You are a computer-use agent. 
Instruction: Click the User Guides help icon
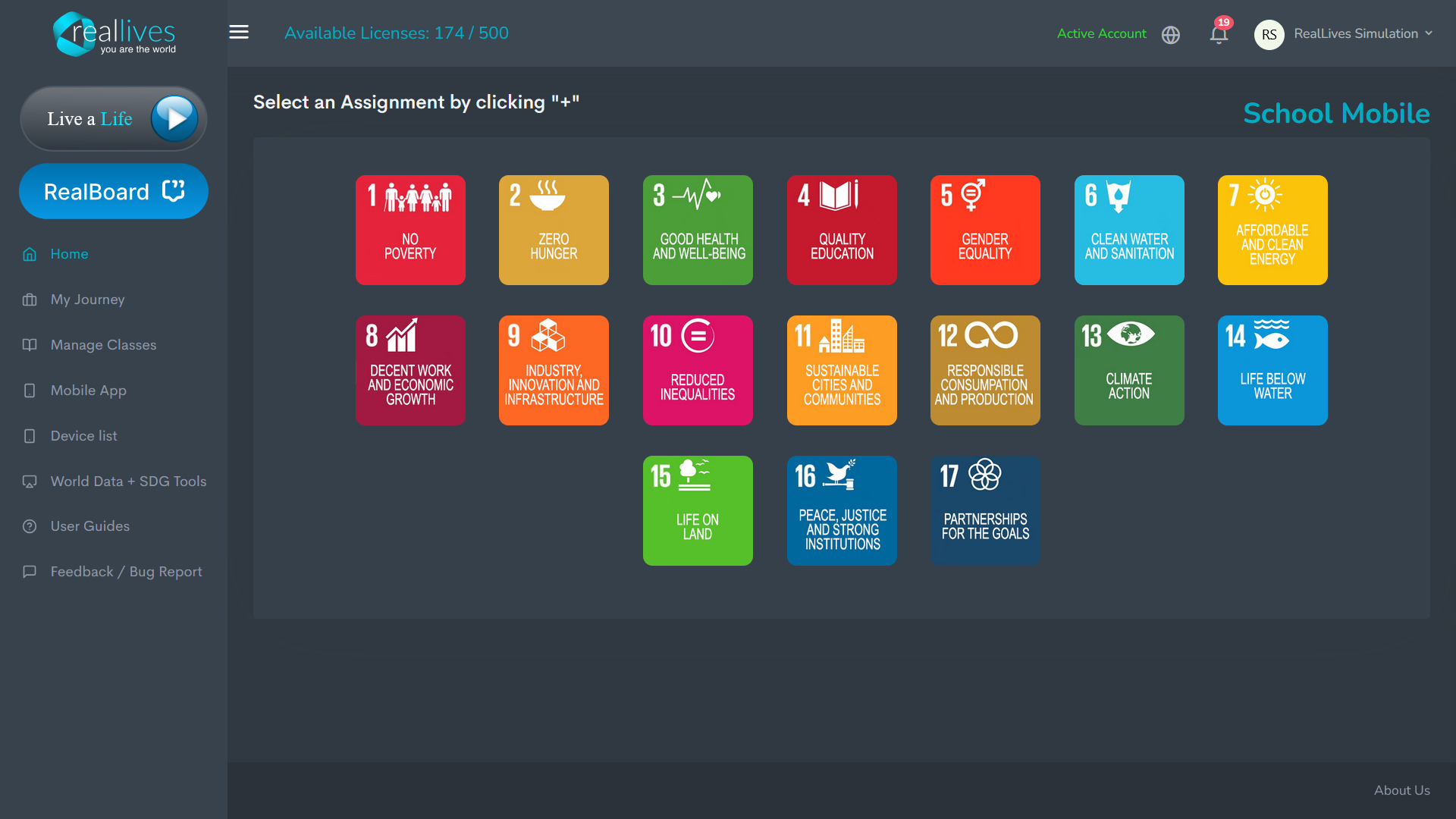[30, 526]
